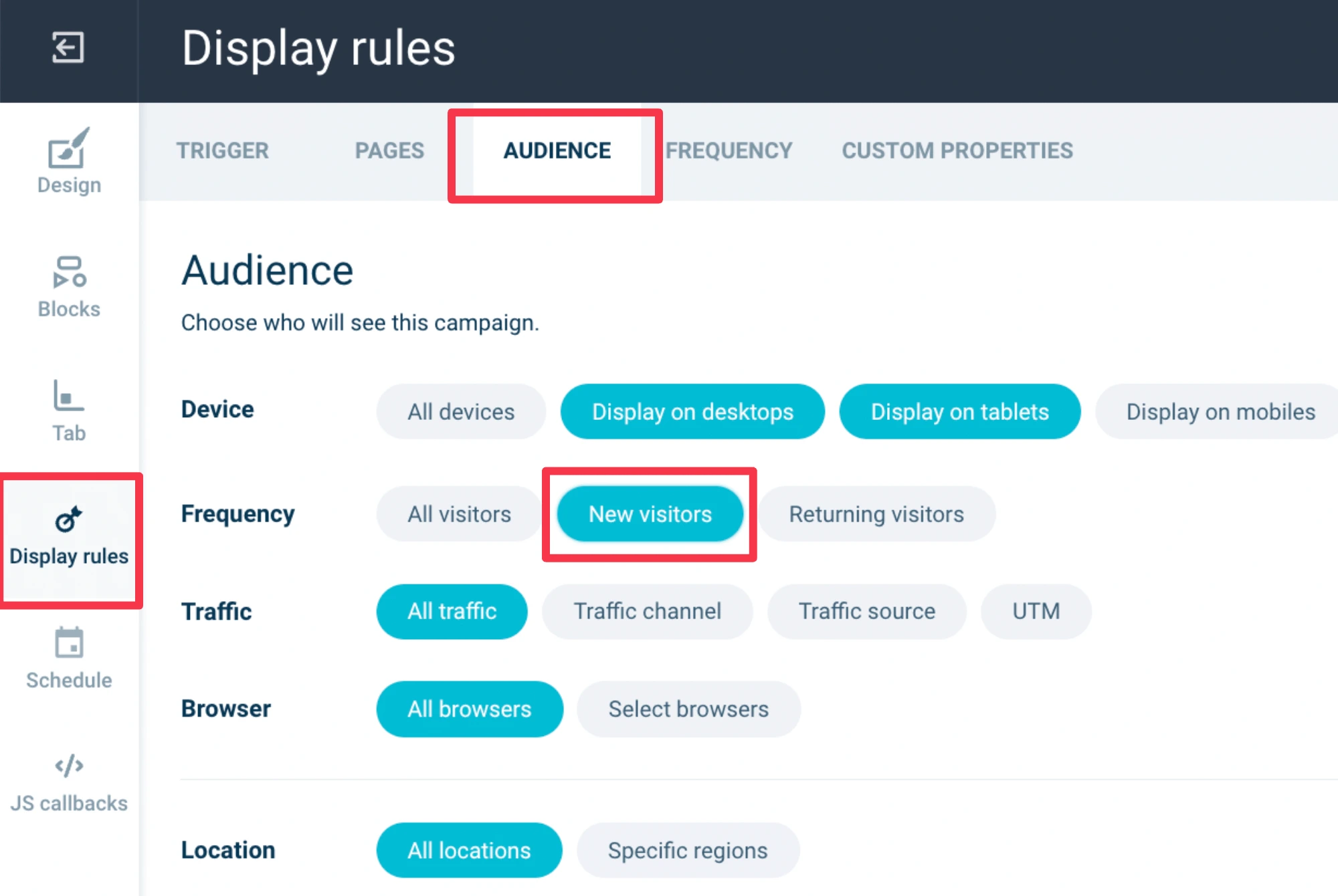
Task: Select the All devices option
Action: (x=461, y=412)
